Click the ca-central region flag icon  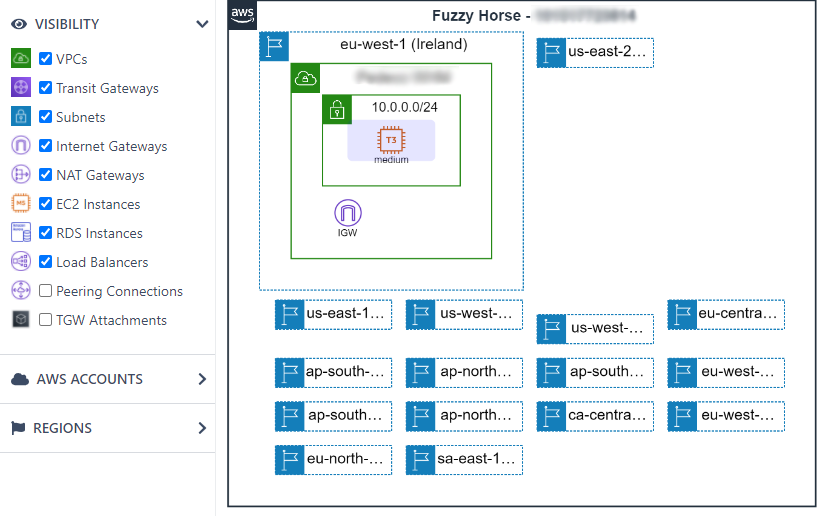[551, 417]
